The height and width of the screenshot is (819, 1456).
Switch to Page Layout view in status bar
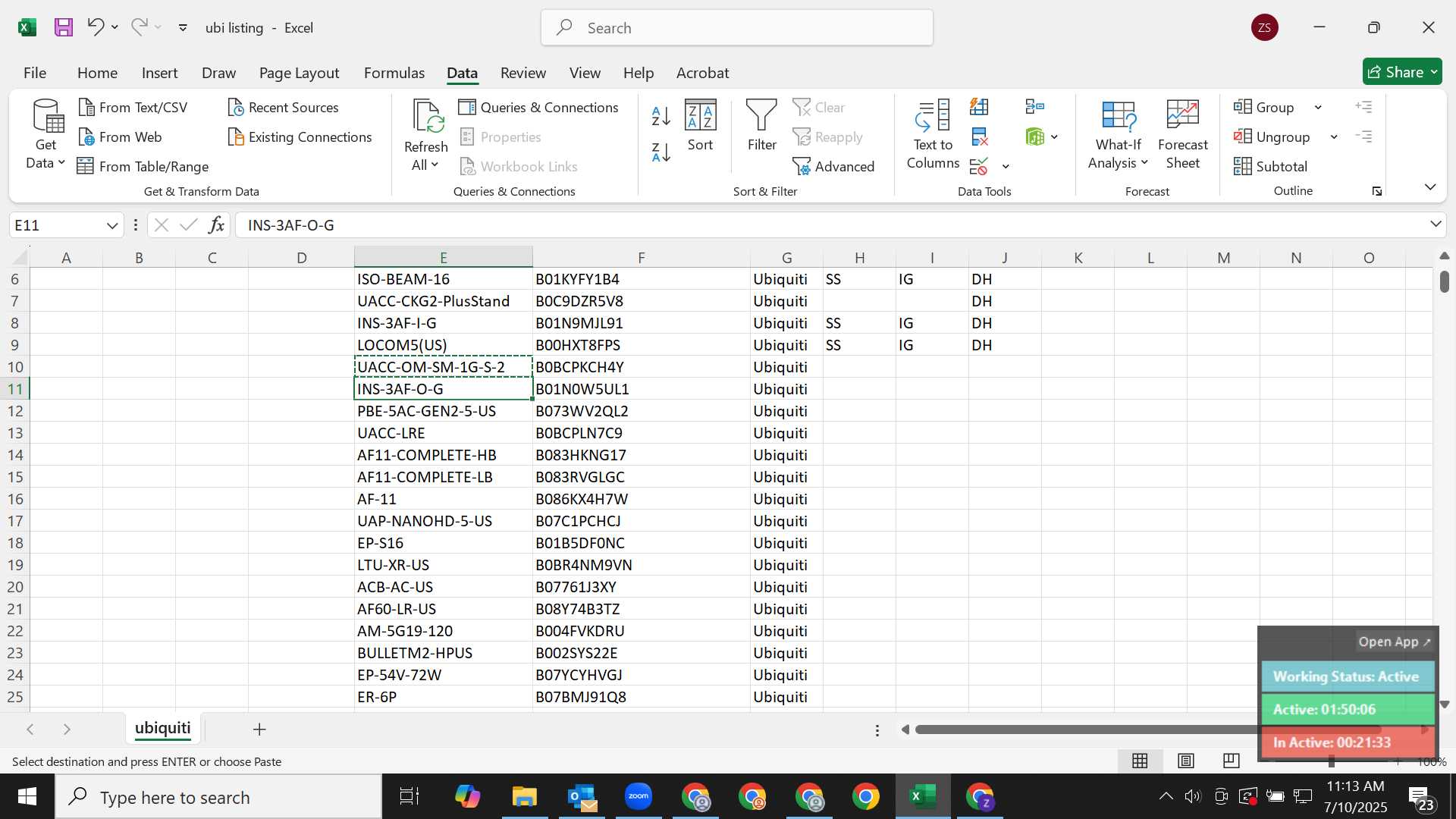pyautogui.click(x=1186, y=761)
